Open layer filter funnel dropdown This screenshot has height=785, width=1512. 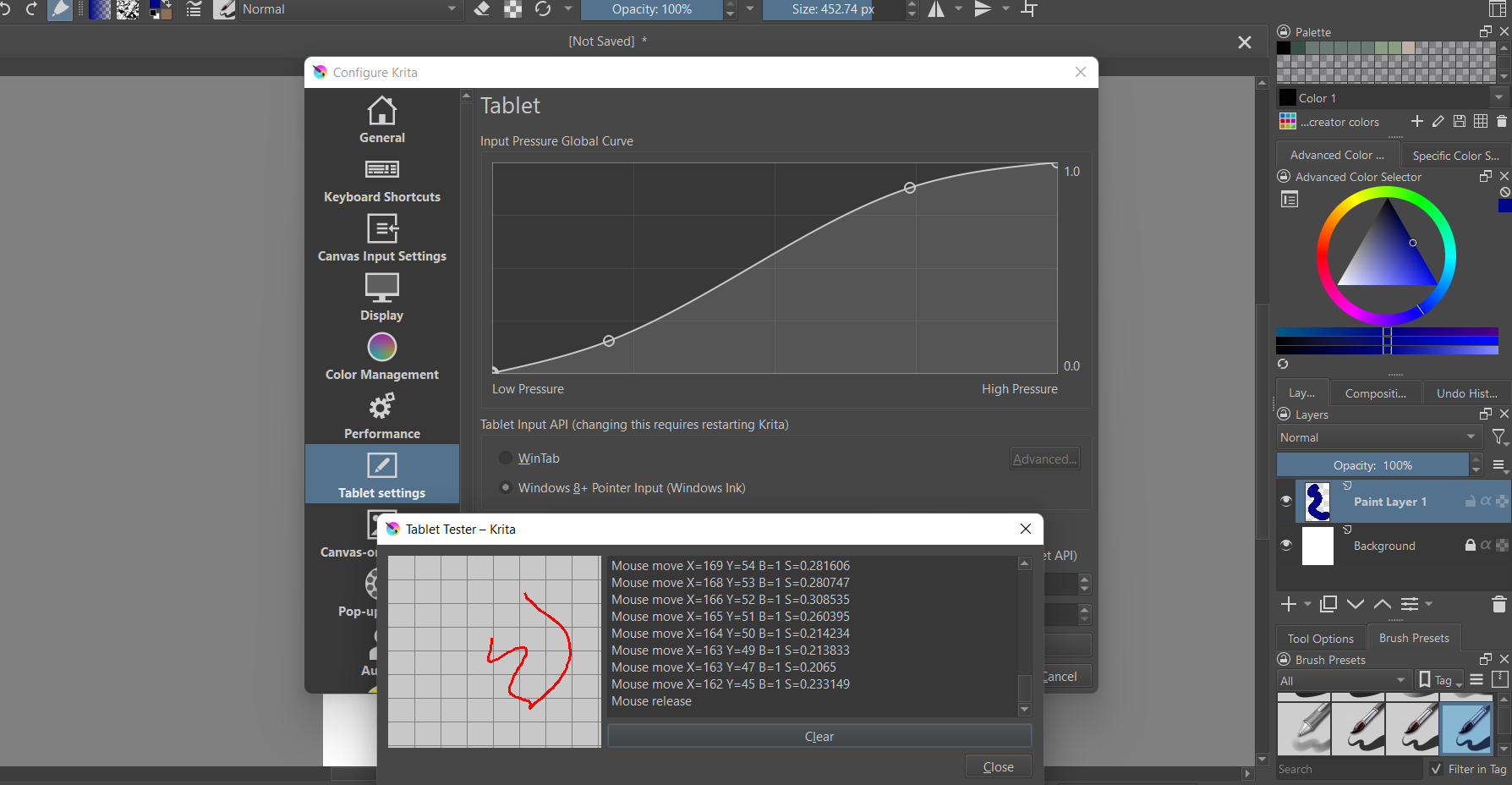[1499, 437]
